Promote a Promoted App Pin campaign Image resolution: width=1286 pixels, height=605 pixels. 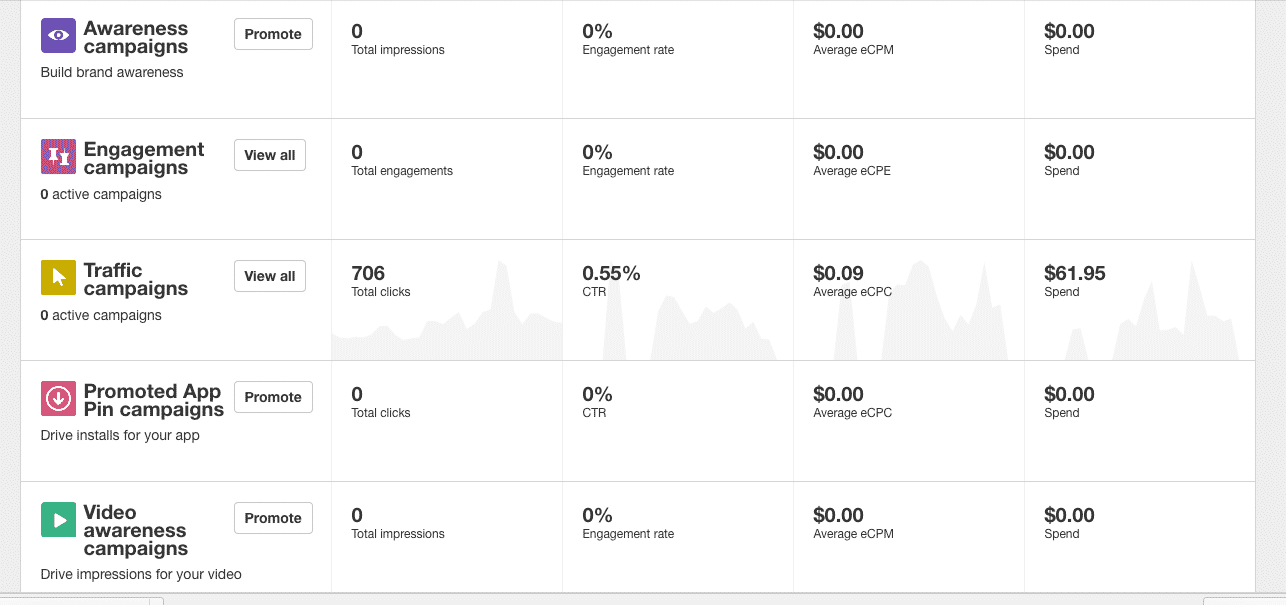coord(273,397)
